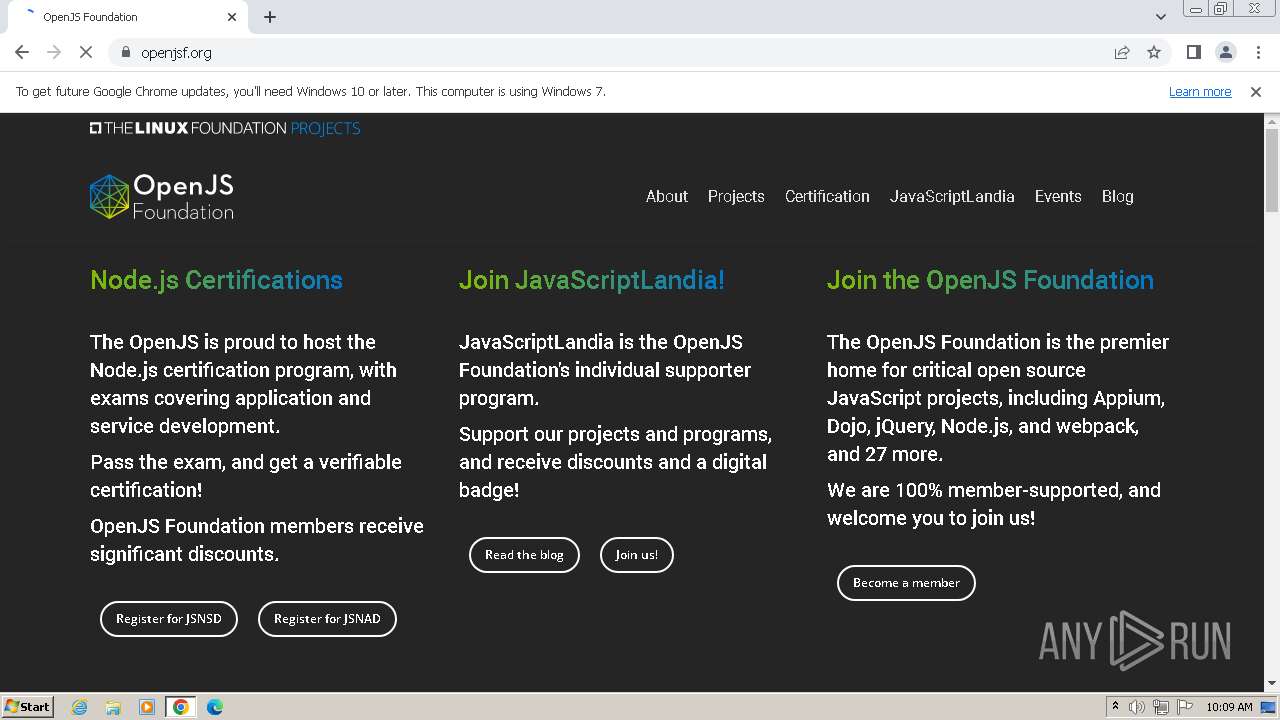The image size is (1280, 720).
Task: Select the OpenJS Foundation browser tab
Action: [130, 17]
